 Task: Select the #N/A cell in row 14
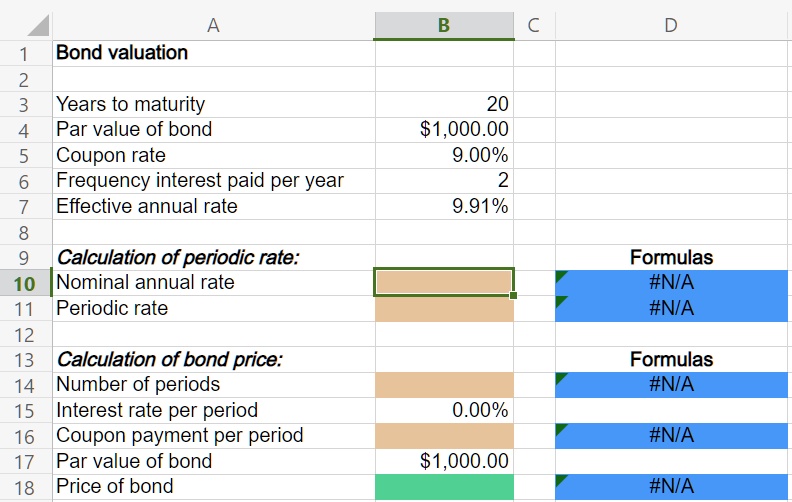click(x=671, y=385)
